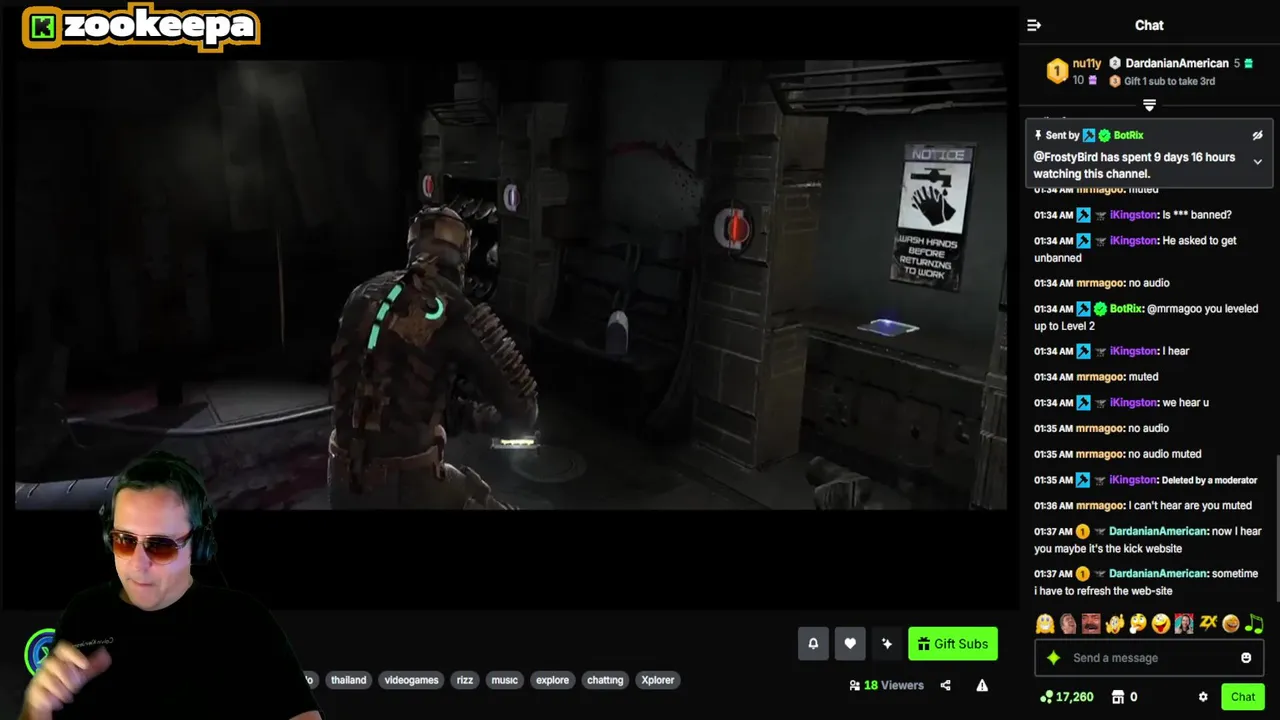This screenshot has height=720, width=1280.
Task: Click the Send a message field
Action: (x=1149, y=658)
